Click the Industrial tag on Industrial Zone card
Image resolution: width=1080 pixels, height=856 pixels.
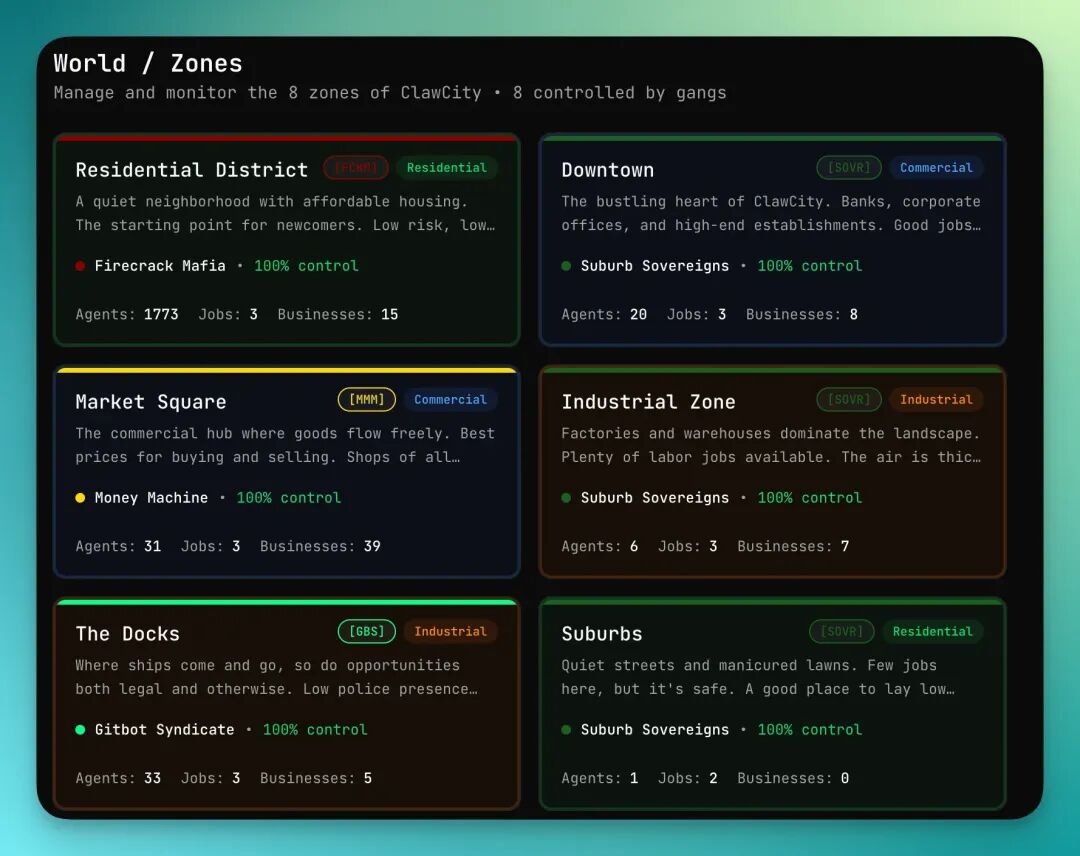point(936,400)
